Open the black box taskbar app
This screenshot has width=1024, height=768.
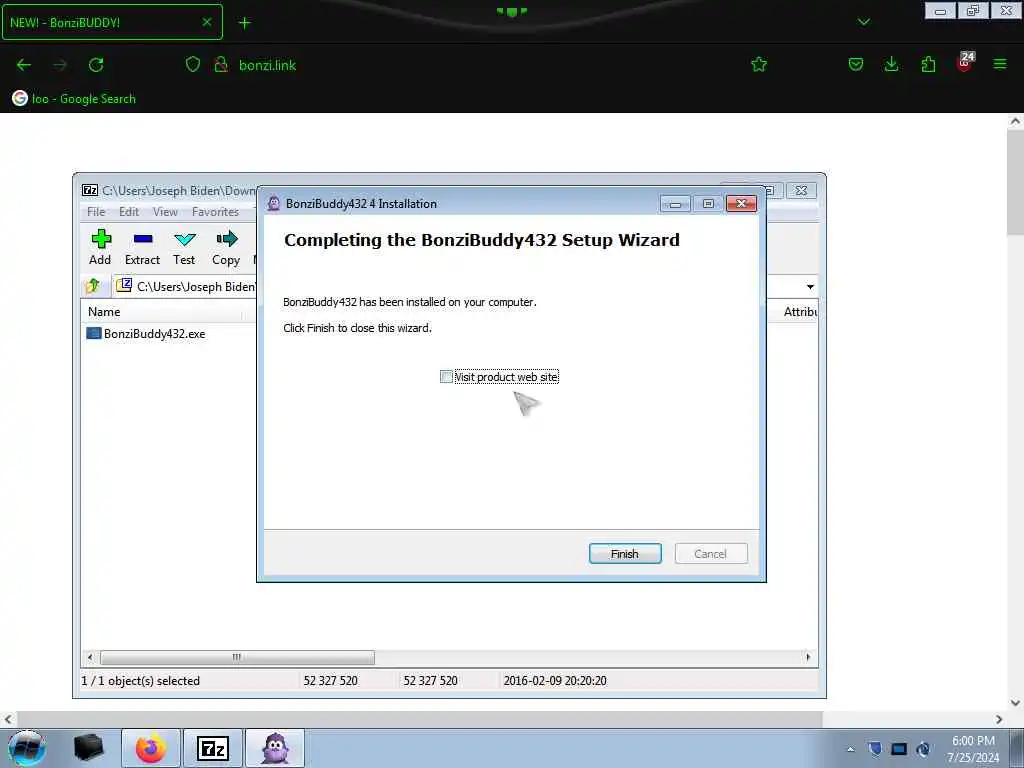89,748
